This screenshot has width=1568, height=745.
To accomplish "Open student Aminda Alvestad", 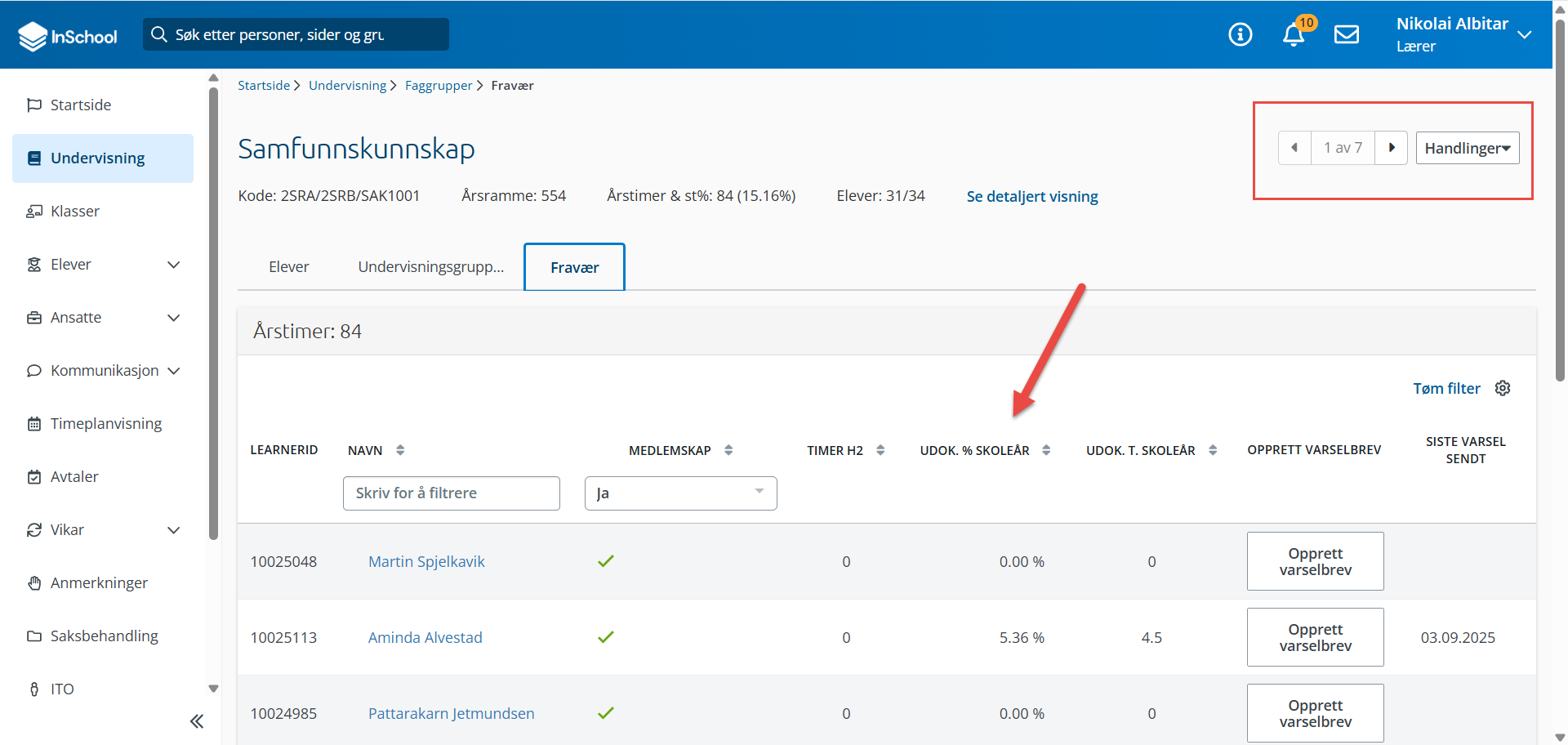I will point(425,637).
